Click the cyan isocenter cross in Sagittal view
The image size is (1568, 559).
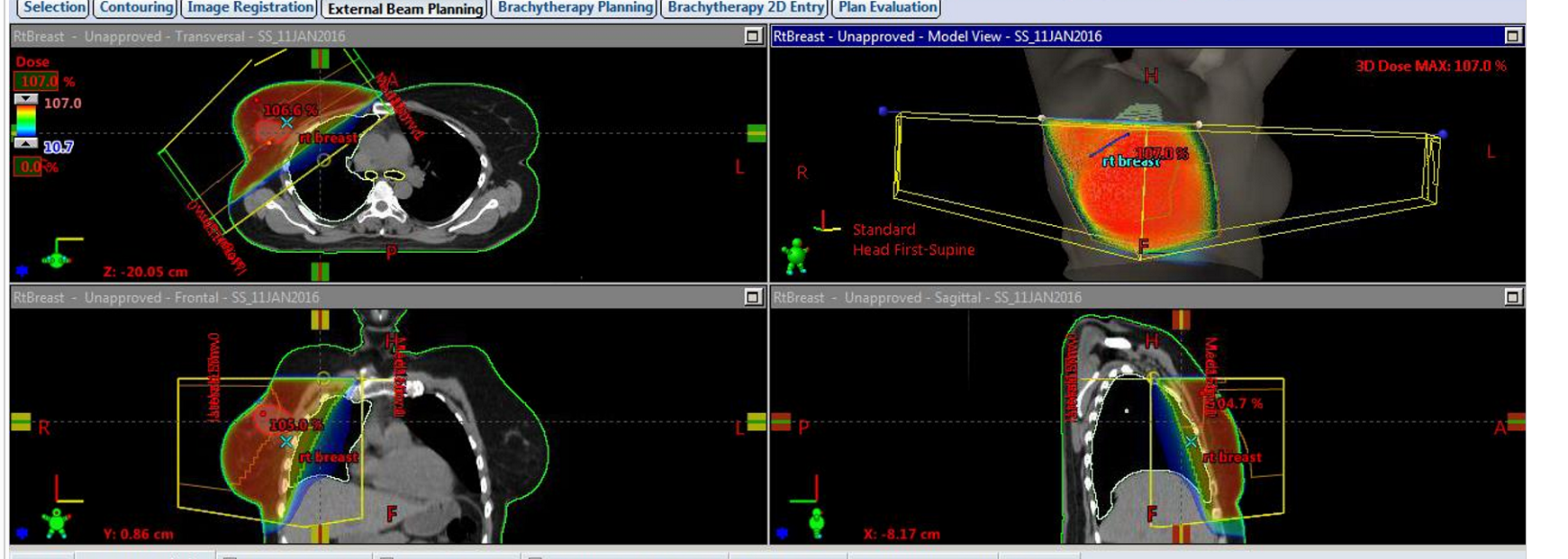pos(1191,442)
